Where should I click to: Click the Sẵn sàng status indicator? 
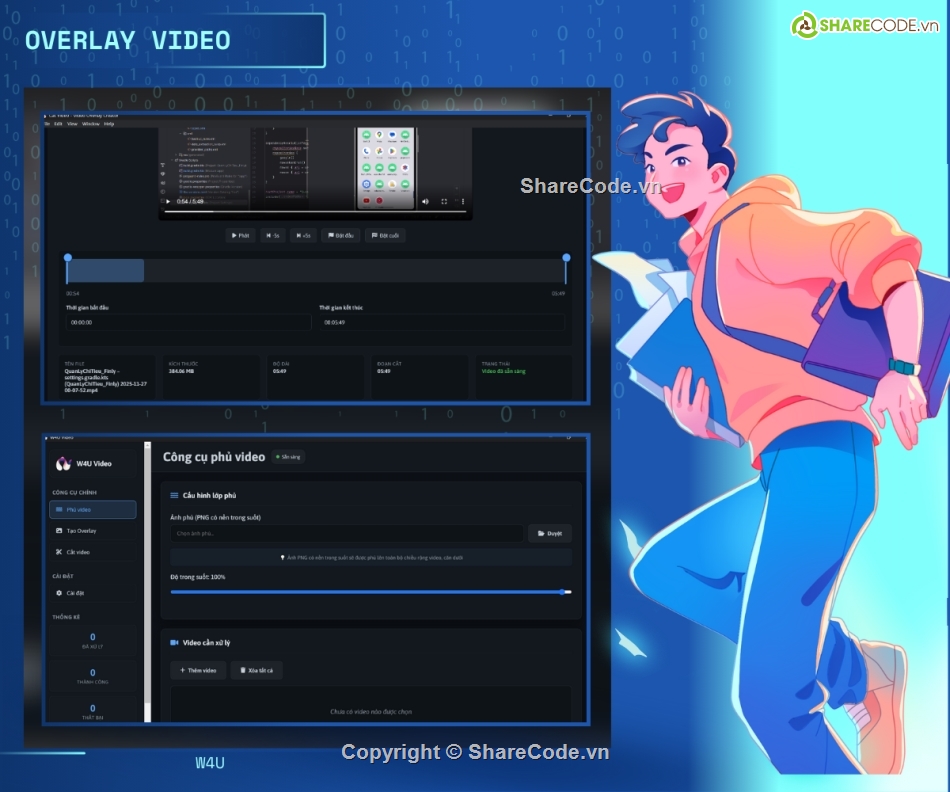(289, 456)
